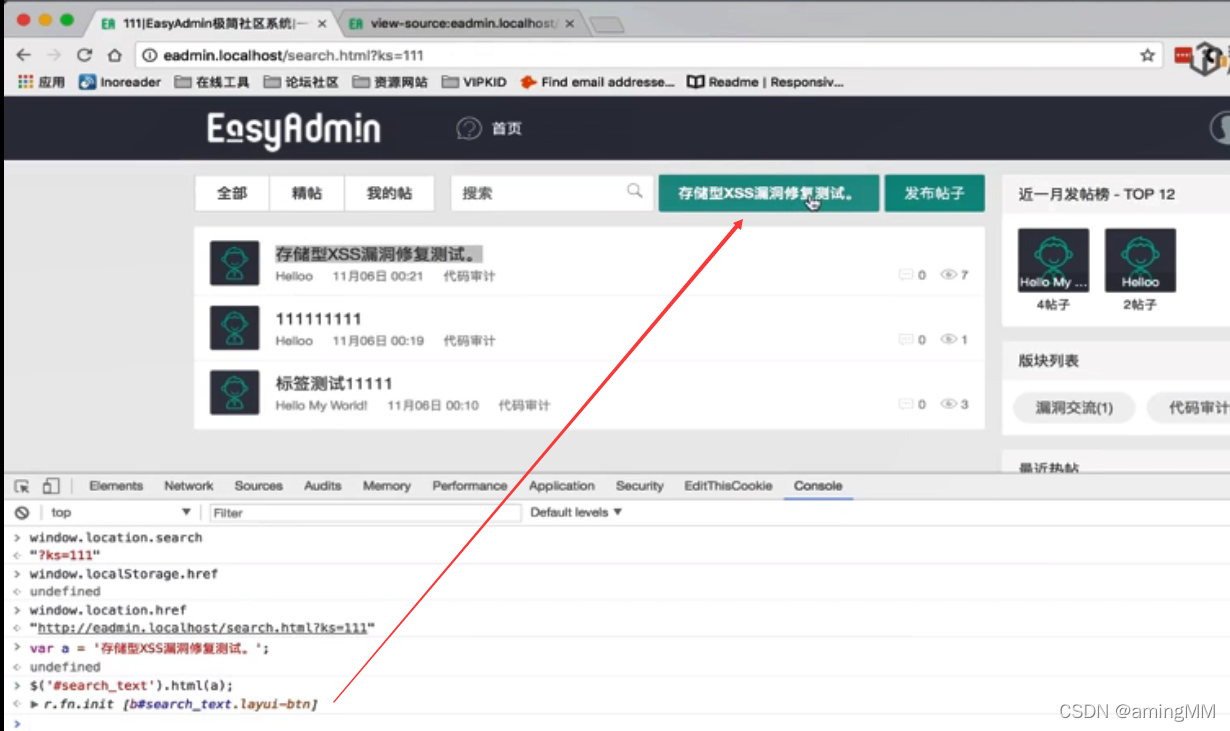Switch to the Elements tab in DevTools
Screen dimensions: 1230x731
(116, 486)
